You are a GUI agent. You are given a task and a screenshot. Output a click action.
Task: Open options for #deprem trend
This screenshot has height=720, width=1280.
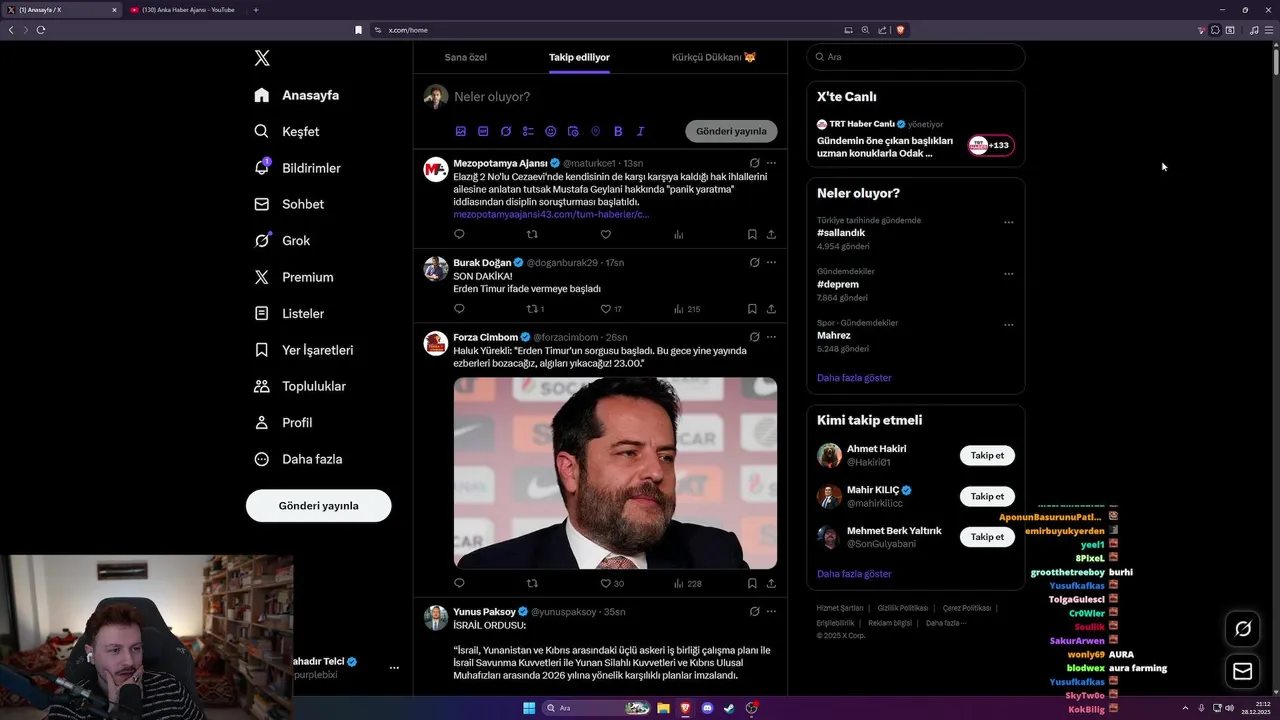coord(1008,274)
